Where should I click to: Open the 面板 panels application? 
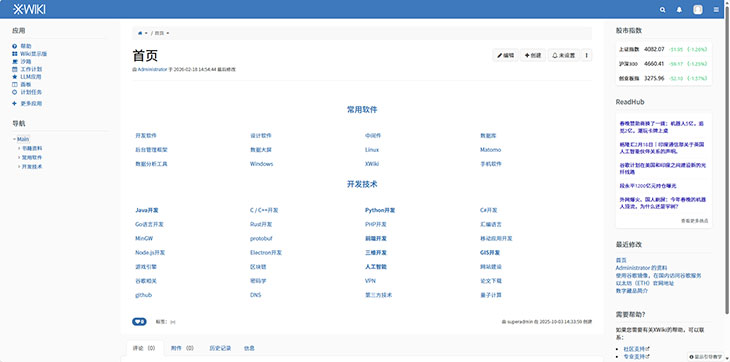[22, 84]
